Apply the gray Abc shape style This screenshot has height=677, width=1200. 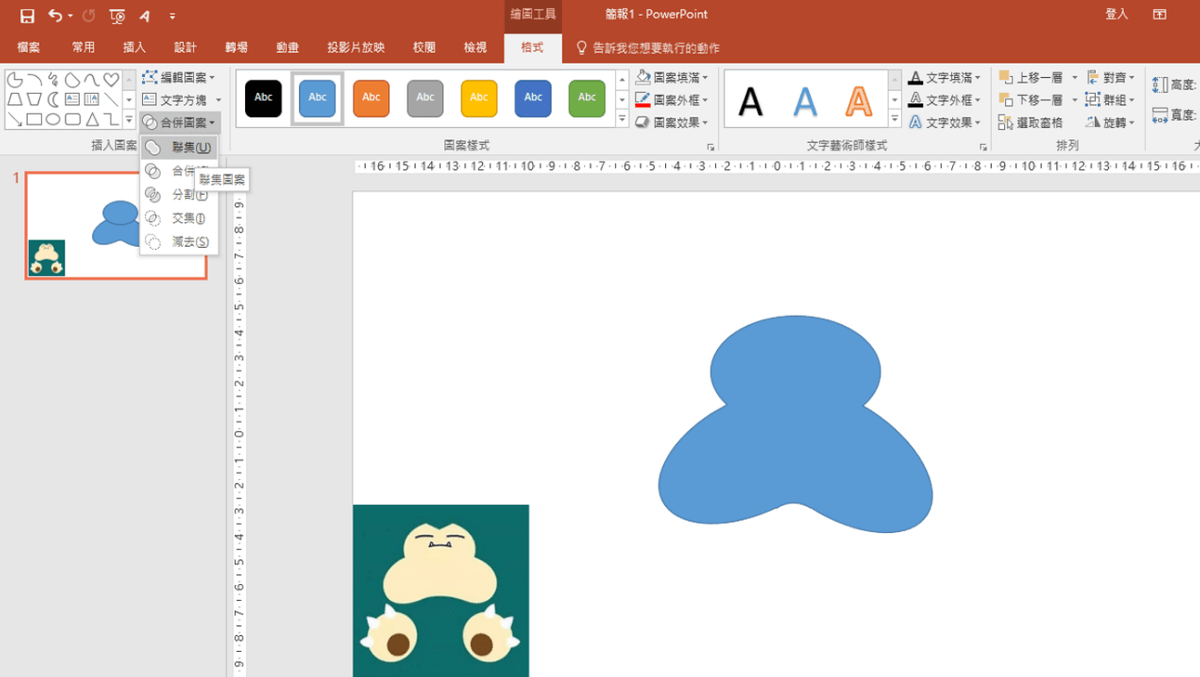425,98
